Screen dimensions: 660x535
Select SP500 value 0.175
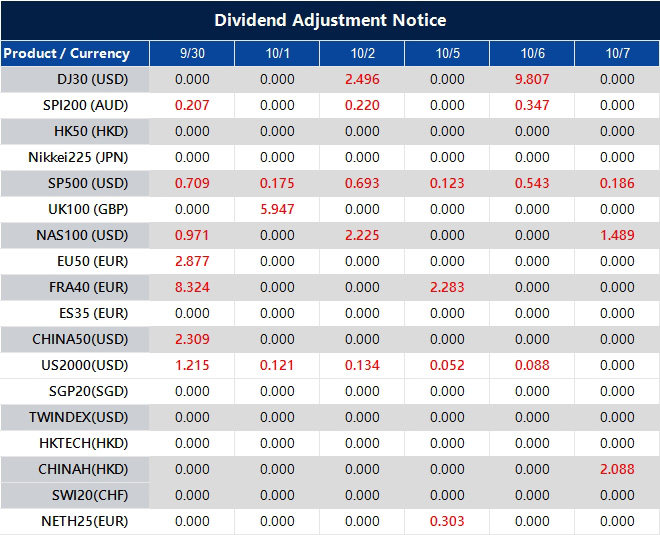point(277,184)
